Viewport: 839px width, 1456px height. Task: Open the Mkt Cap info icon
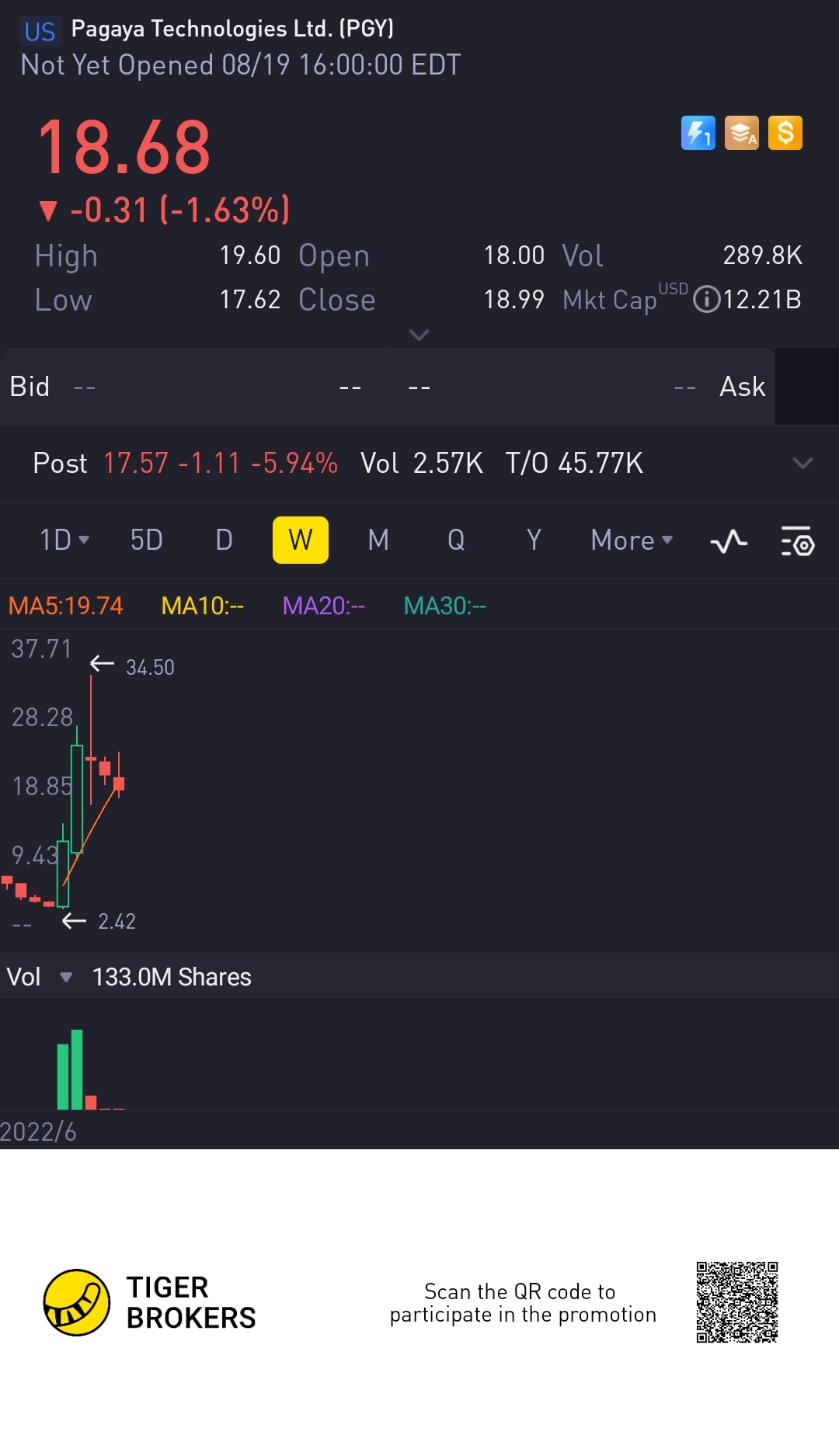(706, 300)
